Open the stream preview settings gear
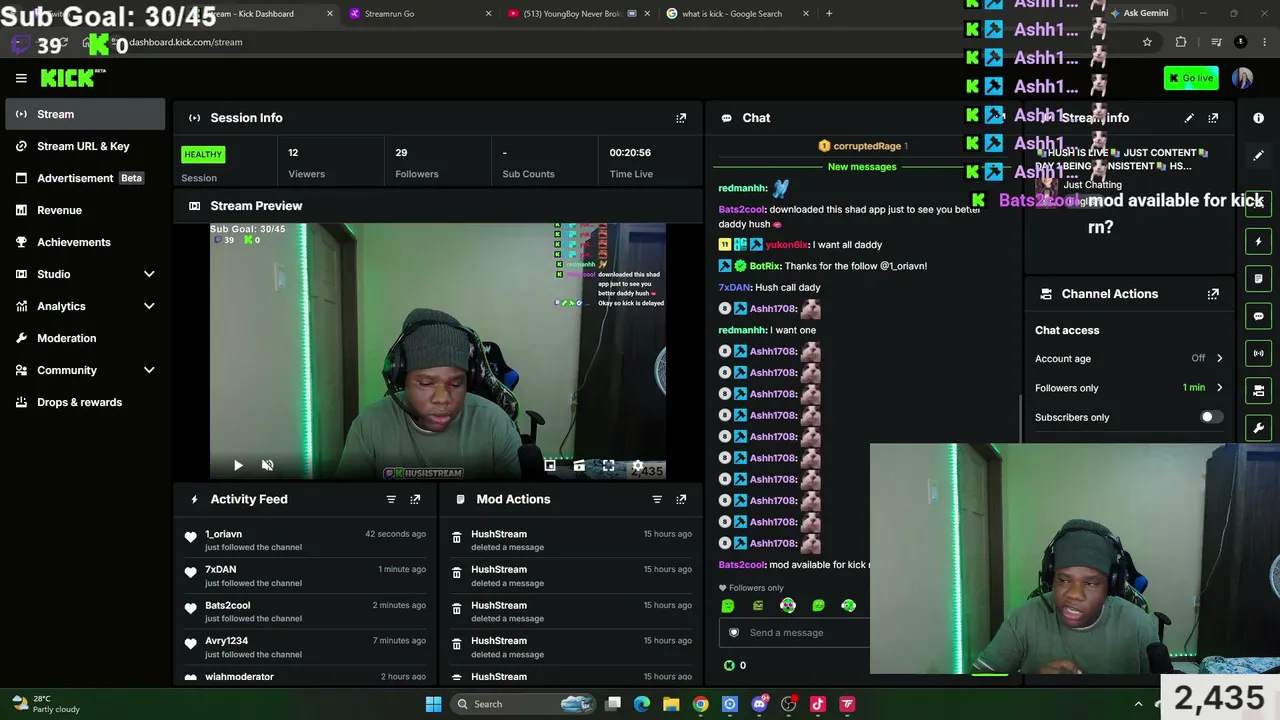 [x=638, y=465]
